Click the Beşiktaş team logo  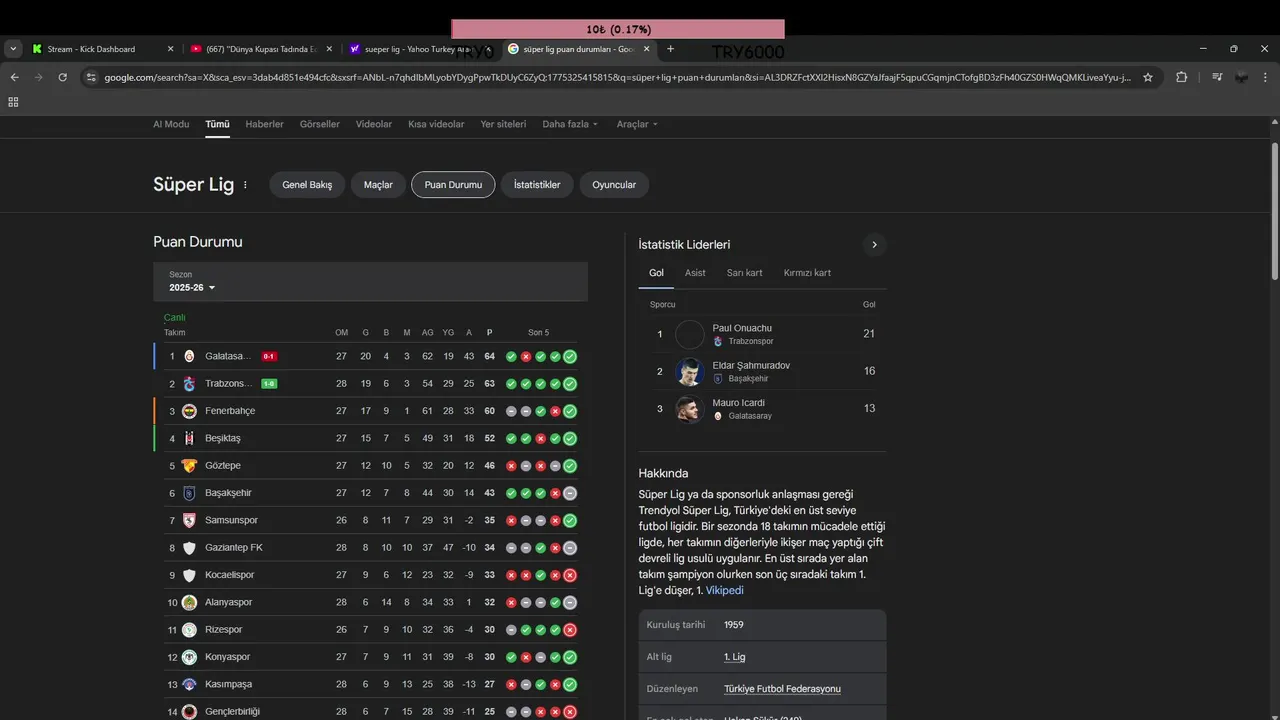[x=189, y=438]
